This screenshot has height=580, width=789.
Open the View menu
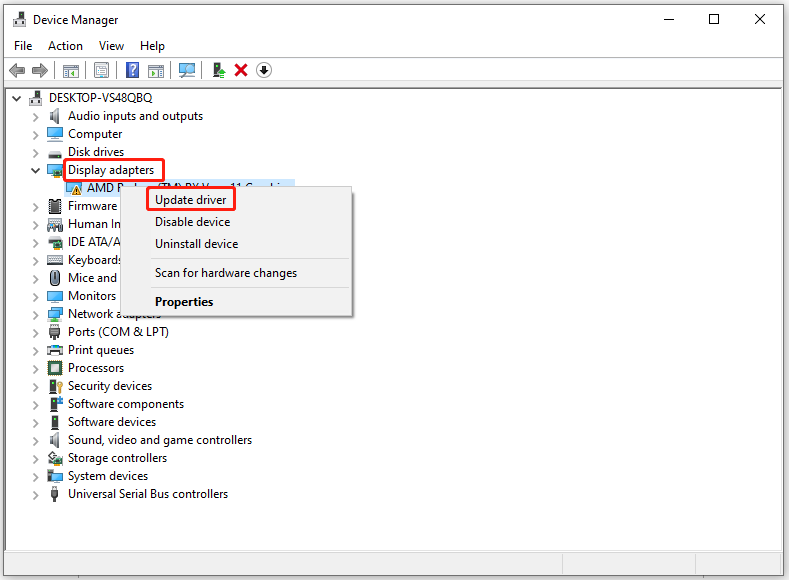(111, 46)
